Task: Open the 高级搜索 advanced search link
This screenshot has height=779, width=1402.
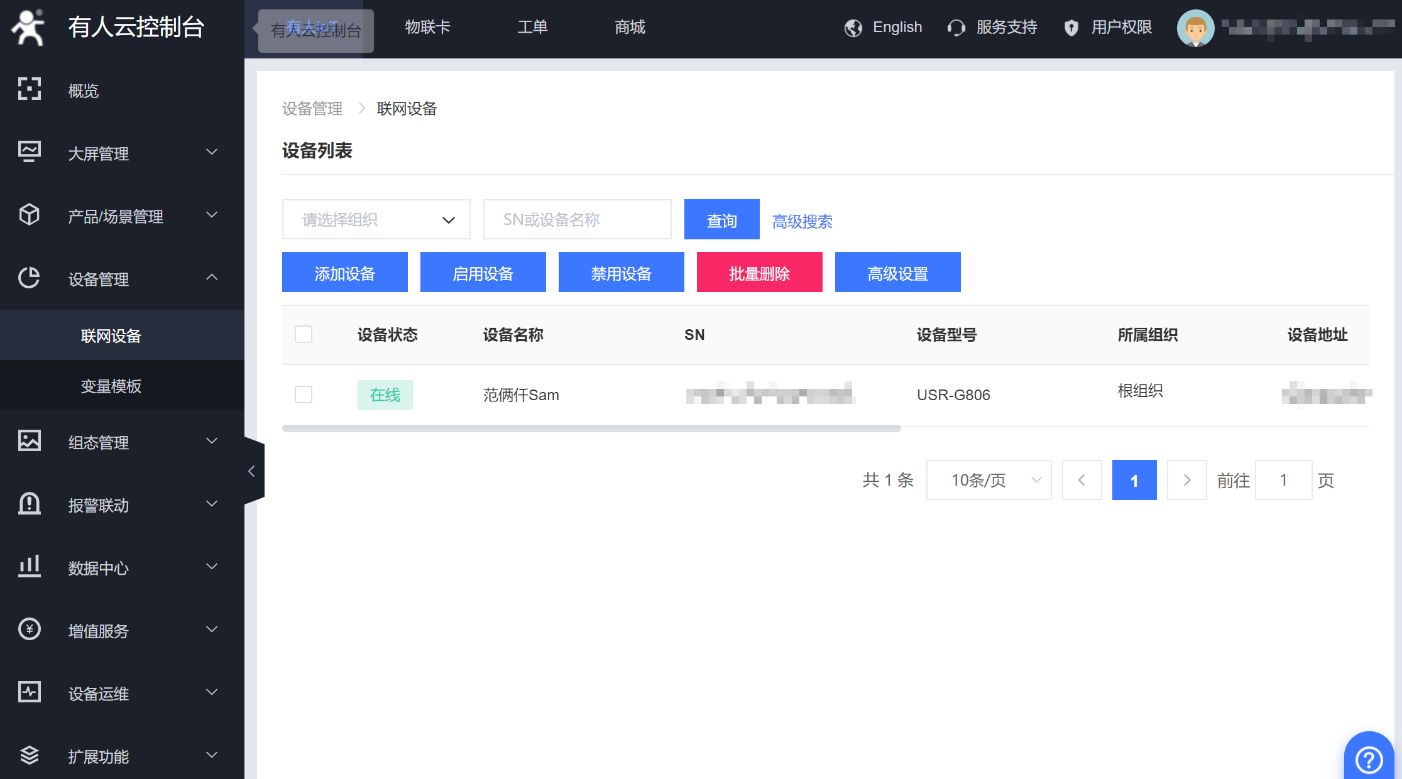Action: point(802,221)
